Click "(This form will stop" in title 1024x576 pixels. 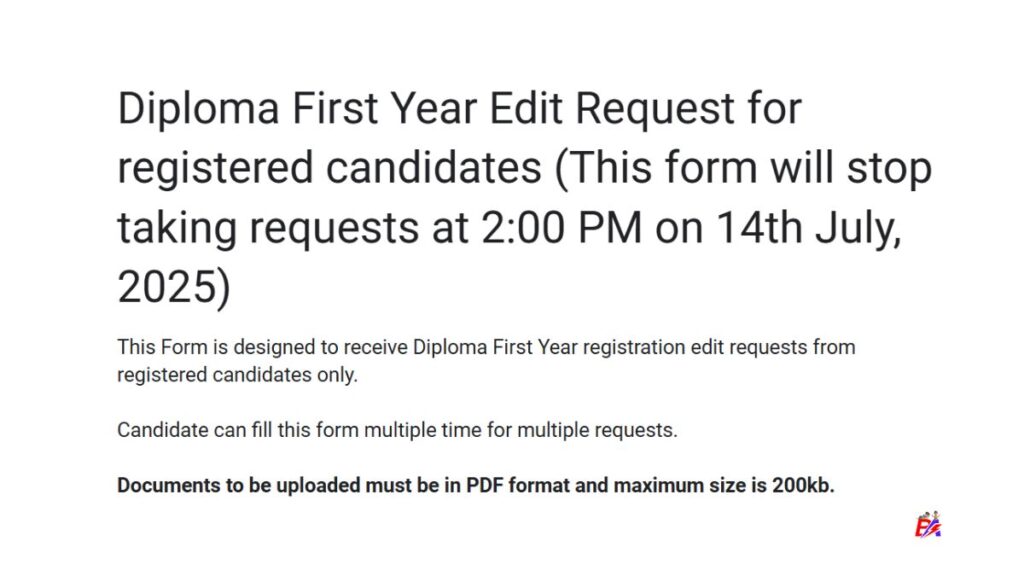click(744, 168)
